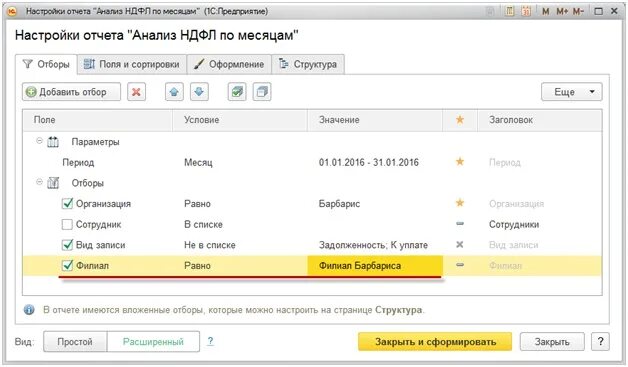Click the Значение column header
Viewport: 628px width, 367px height.
click(374, 120)
